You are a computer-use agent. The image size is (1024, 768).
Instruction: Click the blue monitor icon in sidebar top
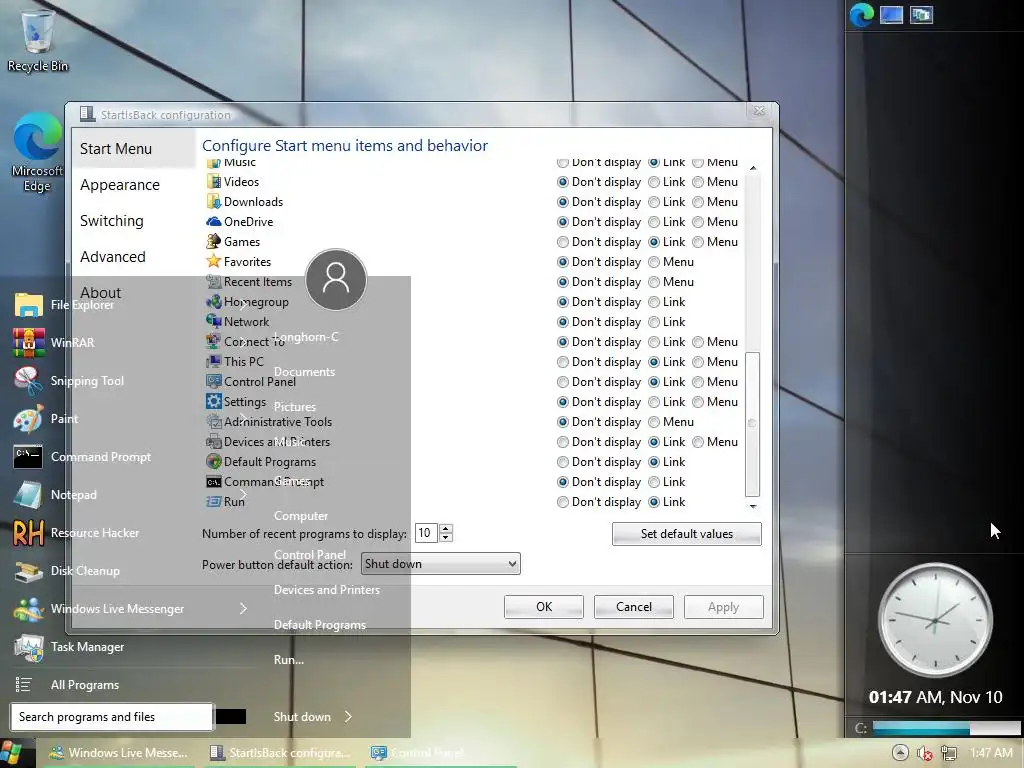pos(891,14)
